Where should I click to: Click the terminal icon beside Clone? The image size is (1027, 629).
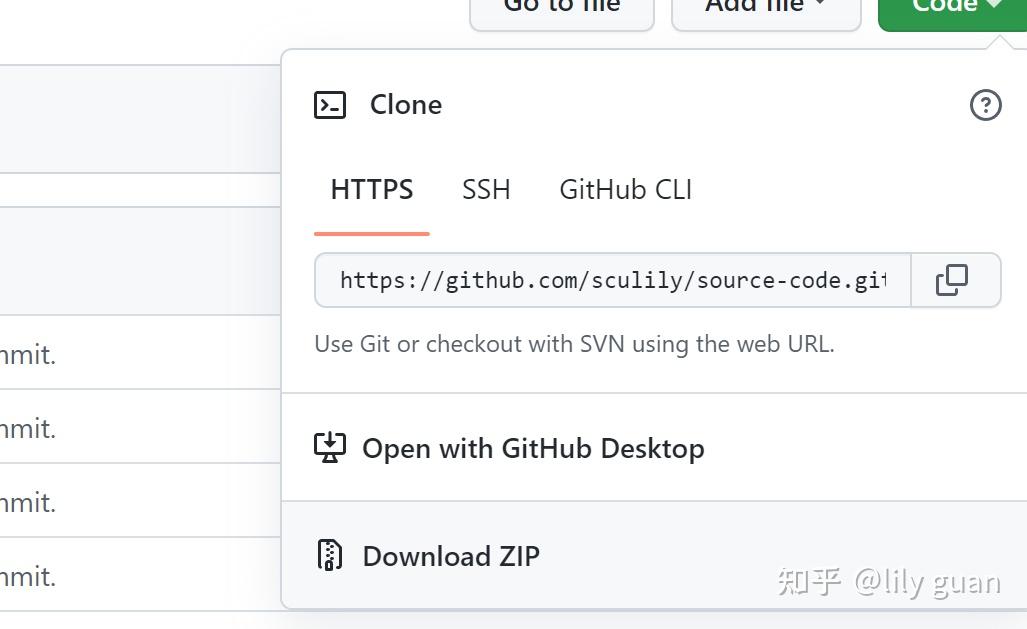tap(330, 104)
